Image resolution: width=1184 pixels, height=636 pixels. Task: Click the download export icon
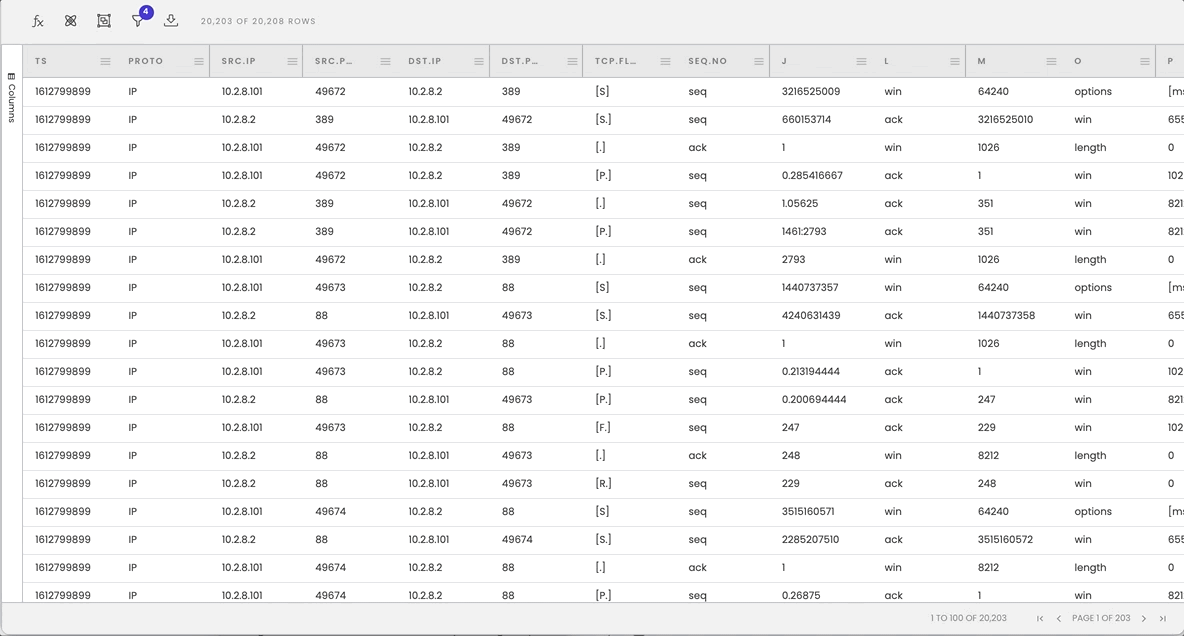pos(171,20)
